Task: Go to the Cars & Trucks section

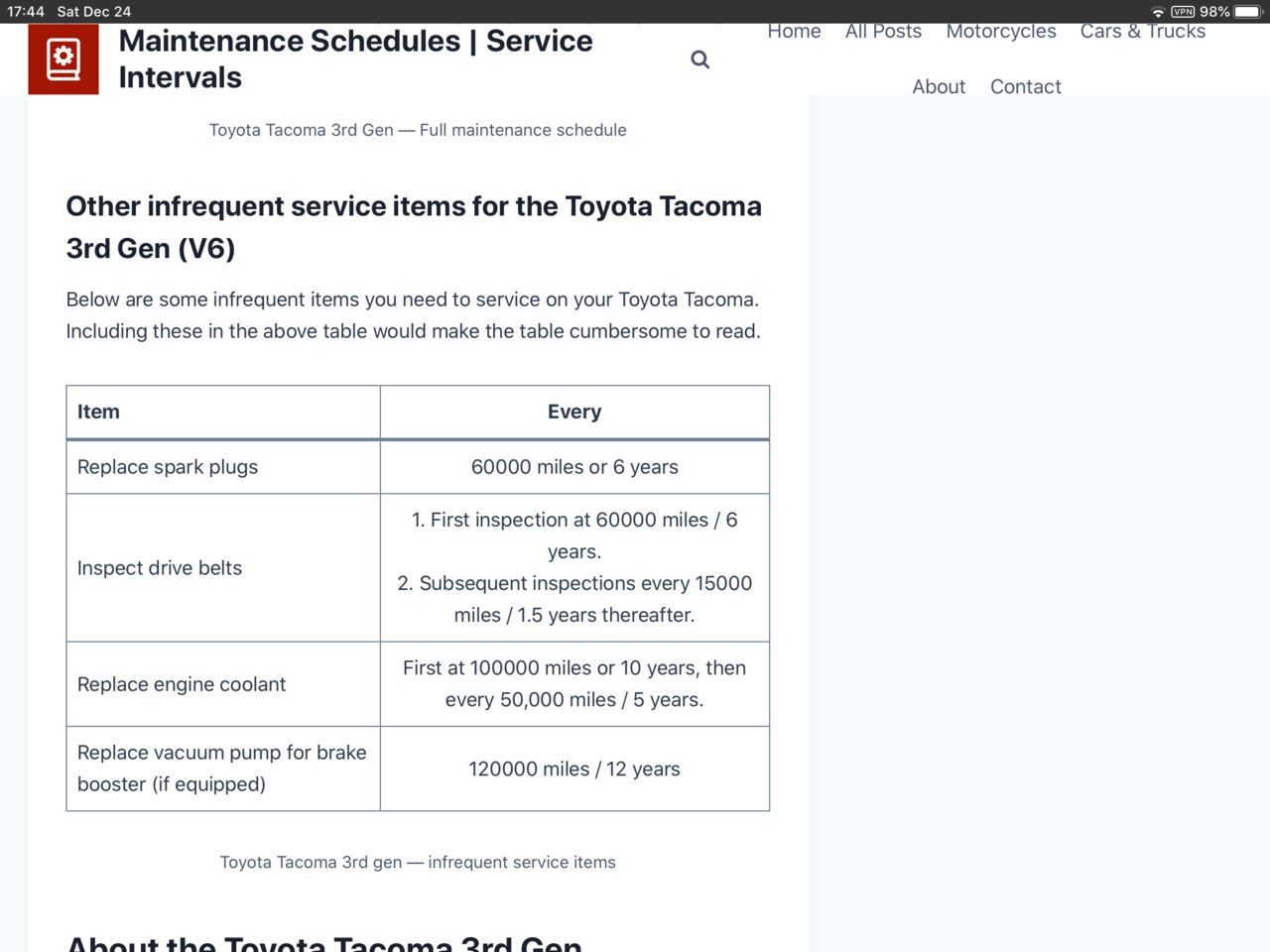Action: 1143,32
